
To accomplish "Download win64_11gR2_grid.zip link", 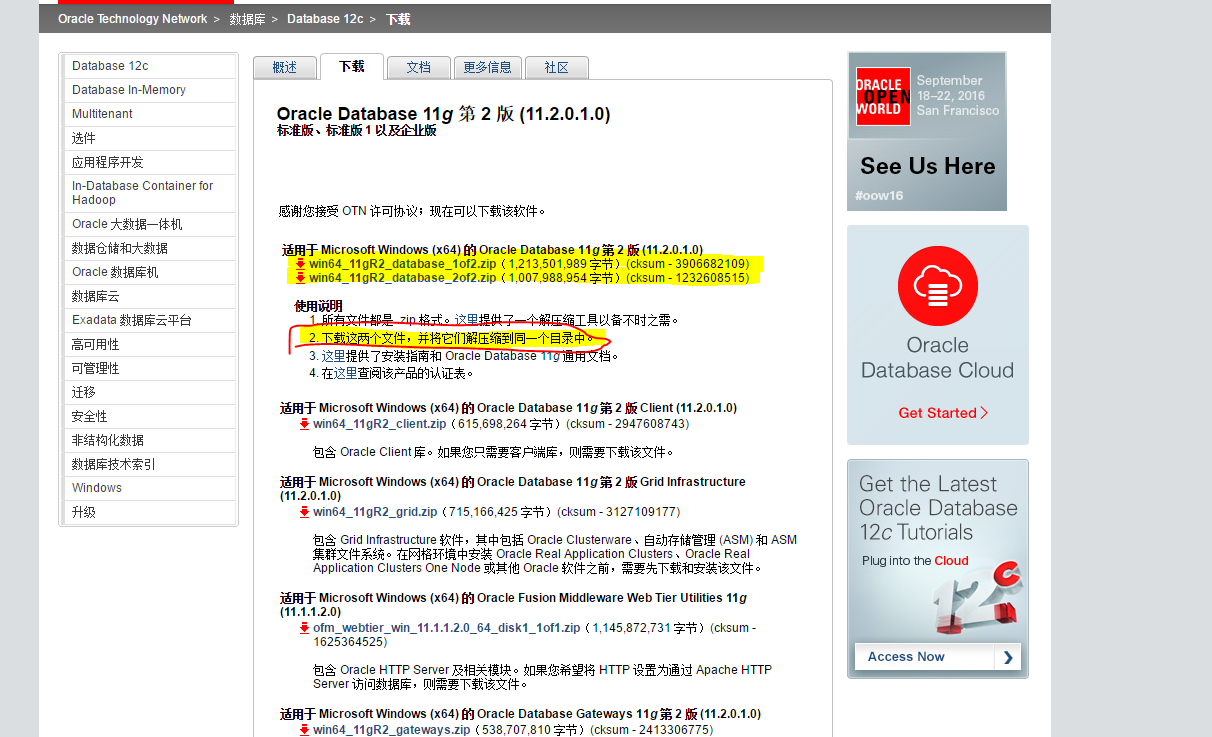I will click(x=375, y=512).
